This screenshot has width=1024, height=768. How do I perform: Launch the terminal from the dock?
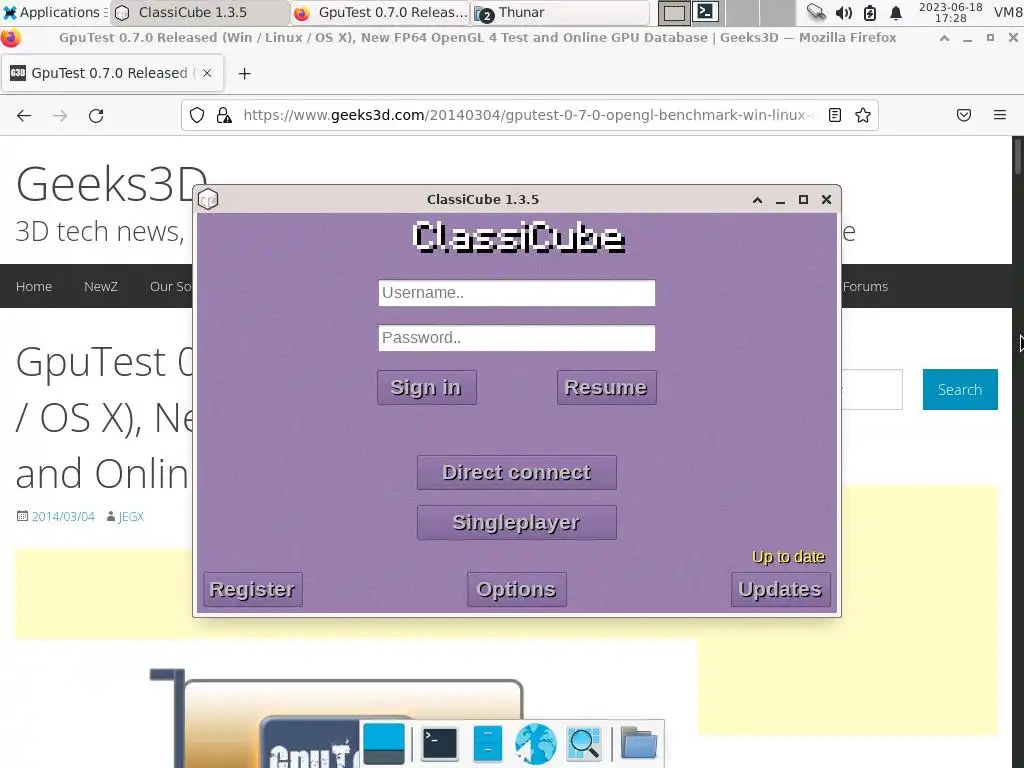coord(440,744)
